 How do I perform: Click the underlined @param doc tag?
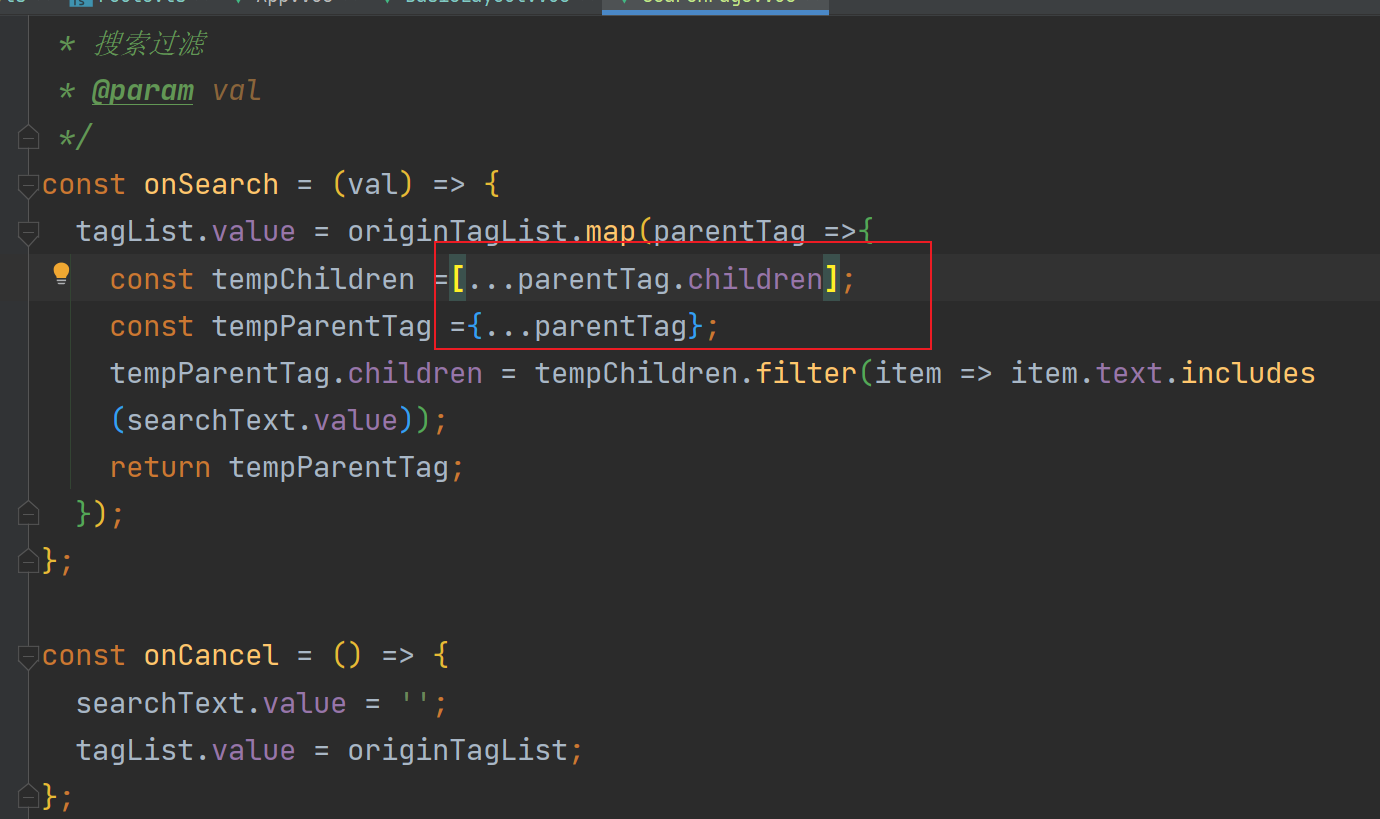(x=142, y=91)
